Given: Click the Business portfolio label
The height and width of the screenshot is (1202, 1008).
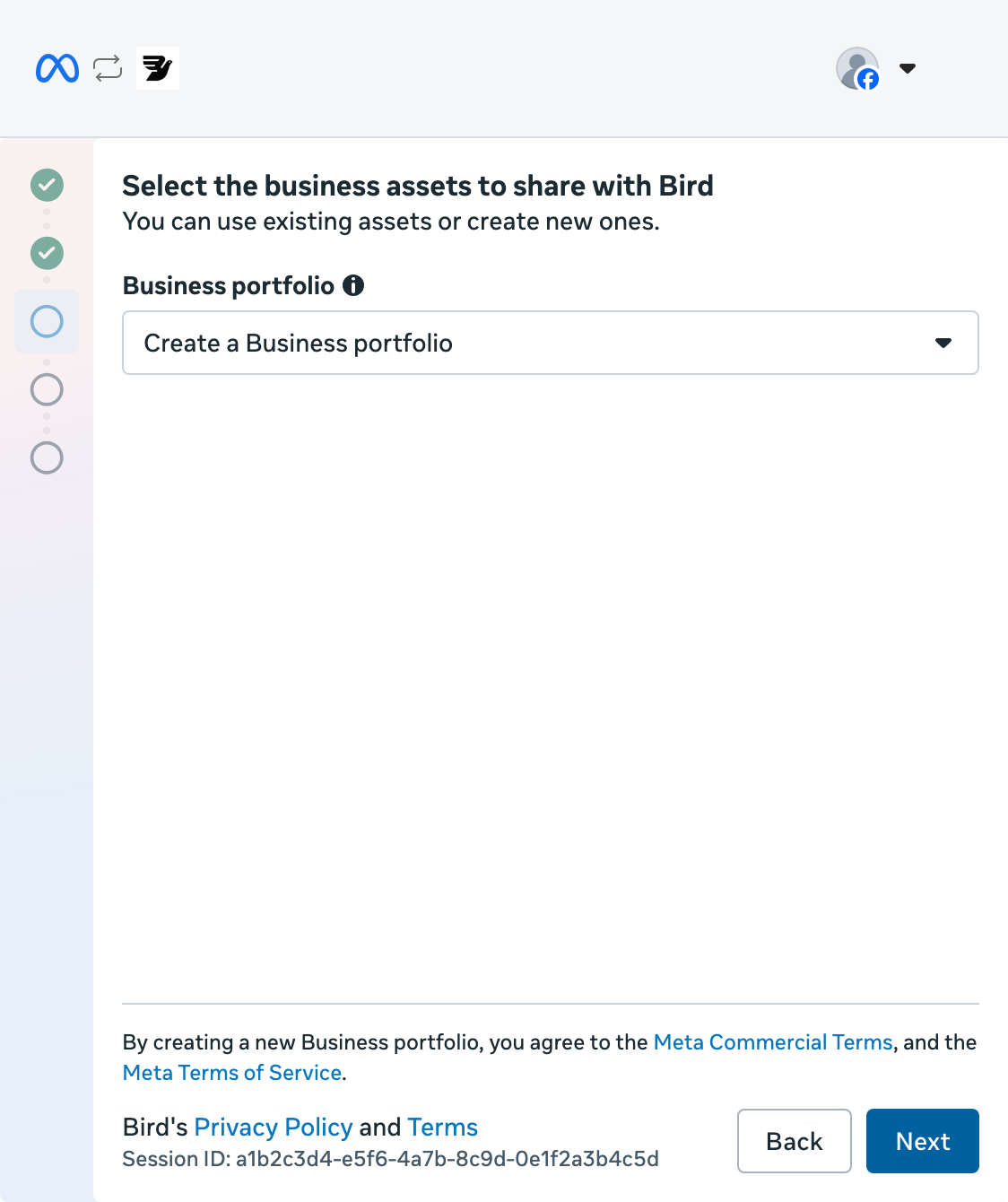Looking at the screenshot, I should pos(229,285).
